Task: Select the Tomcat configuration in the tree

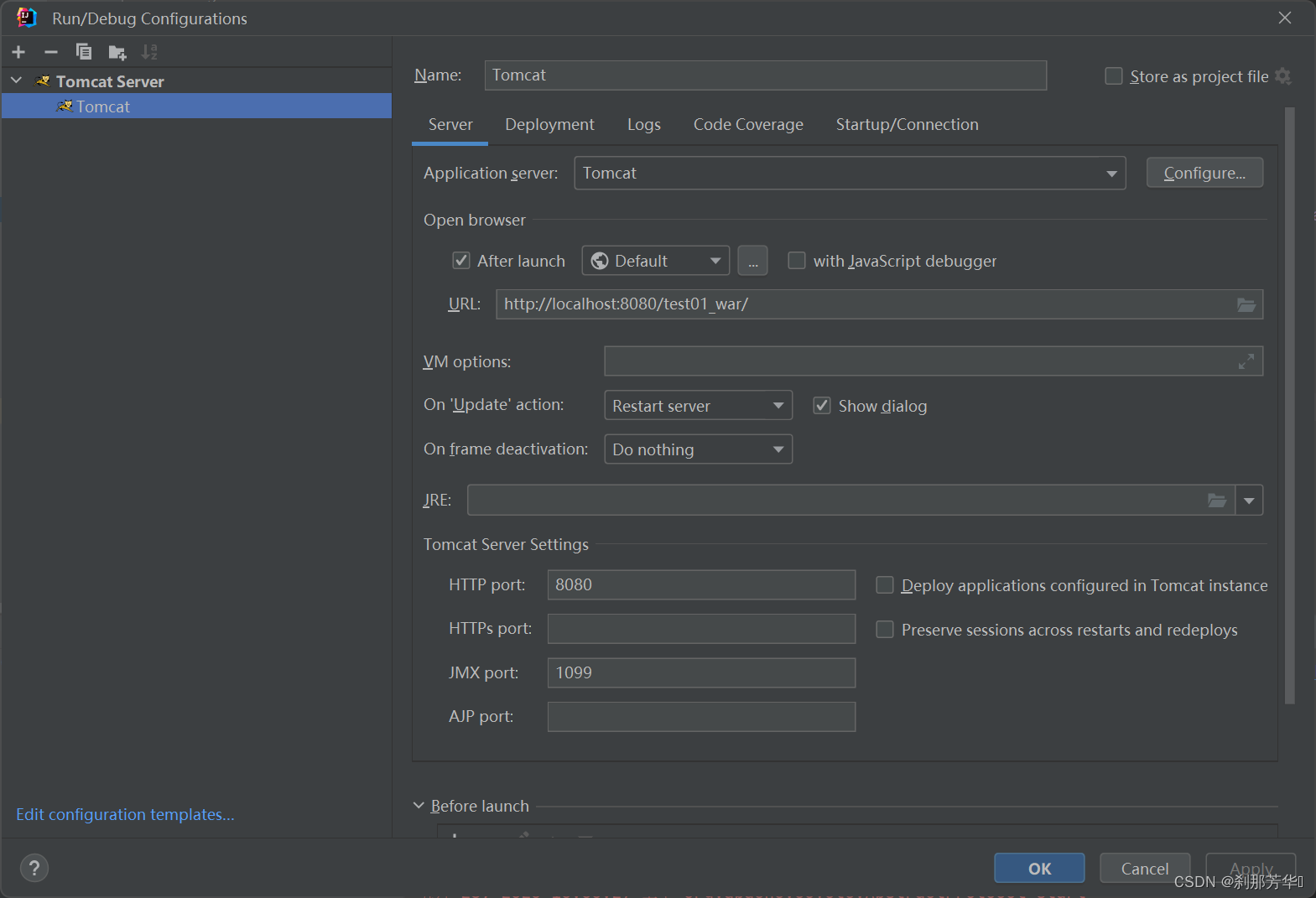Action: click(196, 106)
